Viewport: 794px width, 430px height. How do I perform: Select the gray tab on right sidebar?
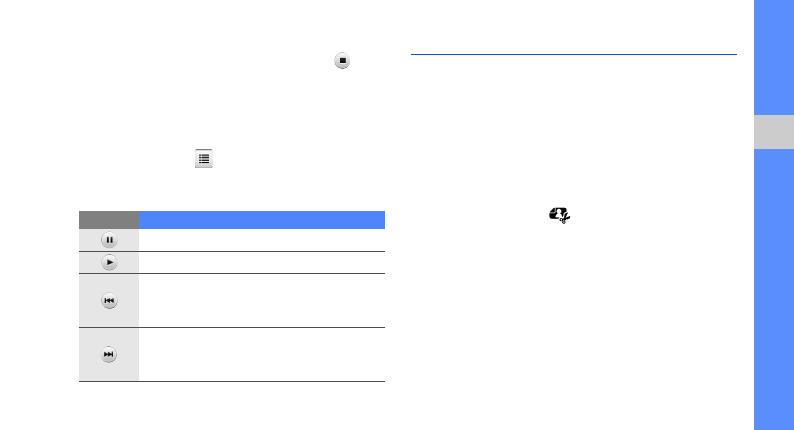[x=774, y=132]
